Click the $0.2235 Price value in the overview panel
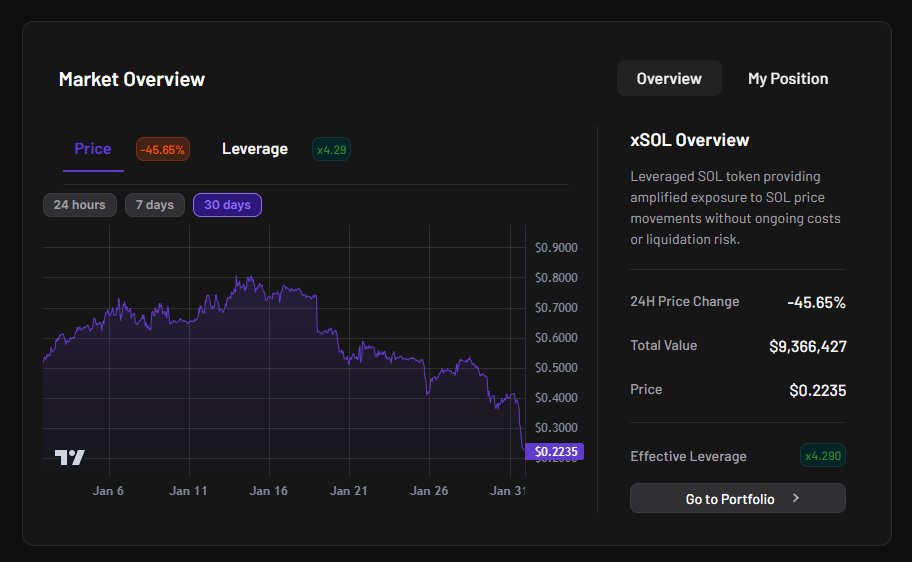 click(818, 390)
